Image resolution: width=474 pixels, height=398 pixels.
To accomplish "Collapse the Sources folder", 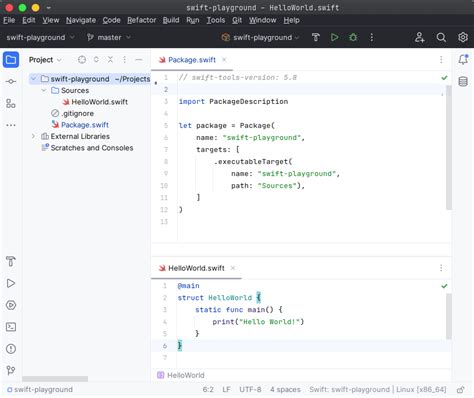I will tap(44, 90).
